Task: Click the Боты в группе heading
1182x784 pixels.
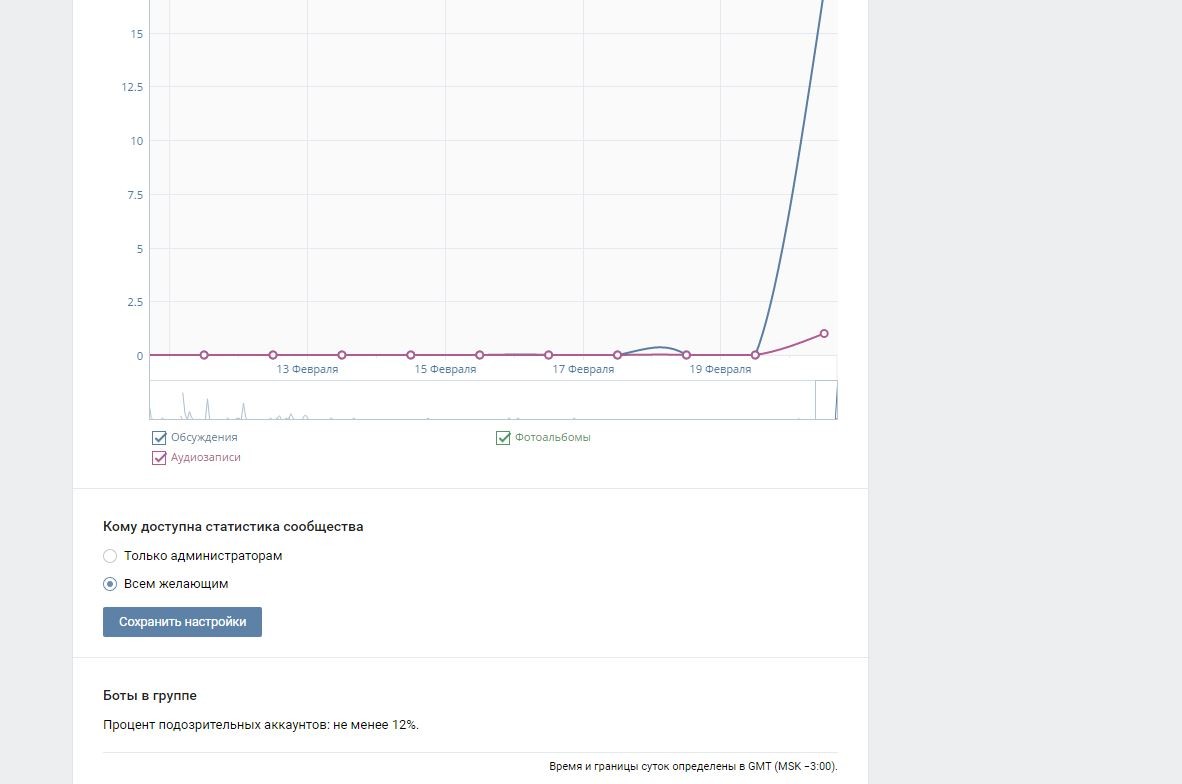Action: tap(150, 696)
